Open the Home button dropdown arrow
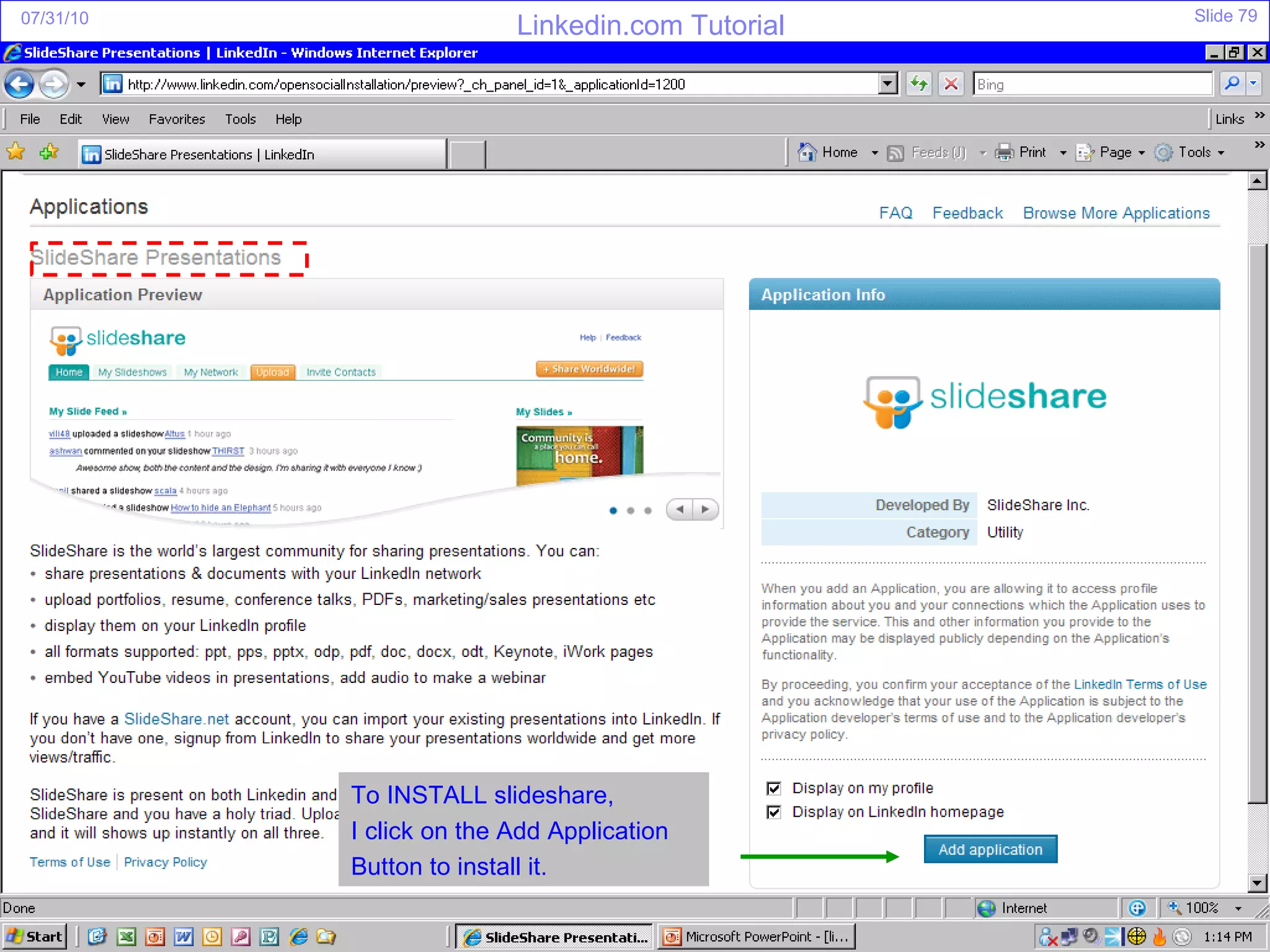This screenshot has height=952, width=1270. click(x=874, y=153)
